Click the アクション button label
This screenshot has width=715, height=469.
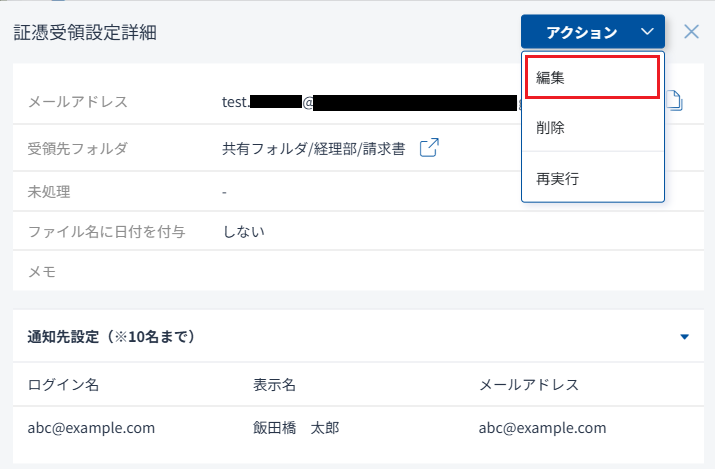[582, 33]
